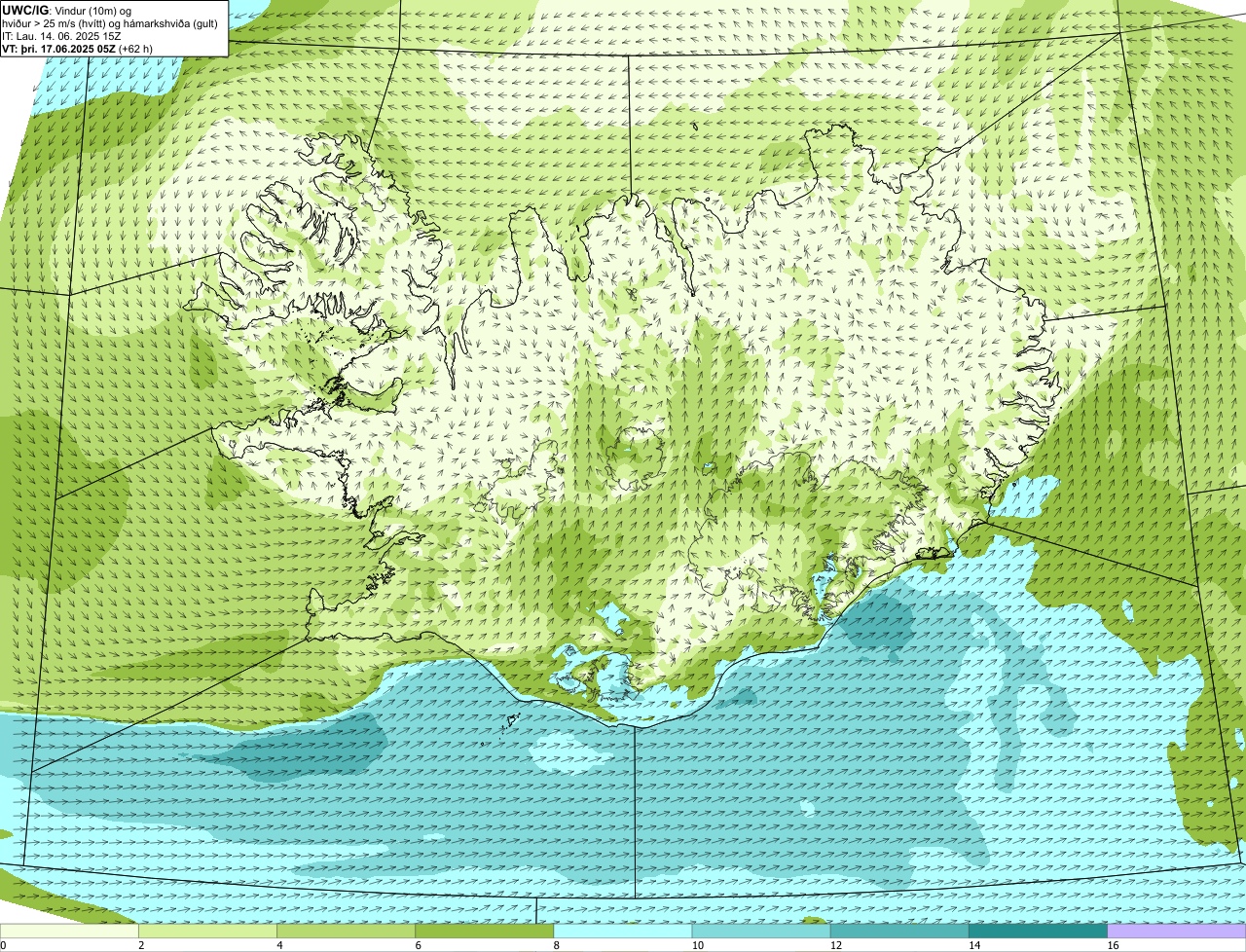Click the olive green 6–8 legend swatch
1246x952 pixels.
485,931
